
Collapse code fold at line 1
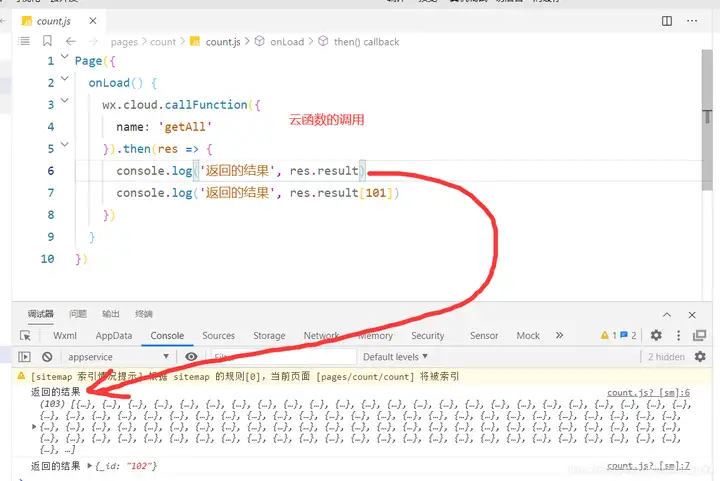[x=65, y=56]
